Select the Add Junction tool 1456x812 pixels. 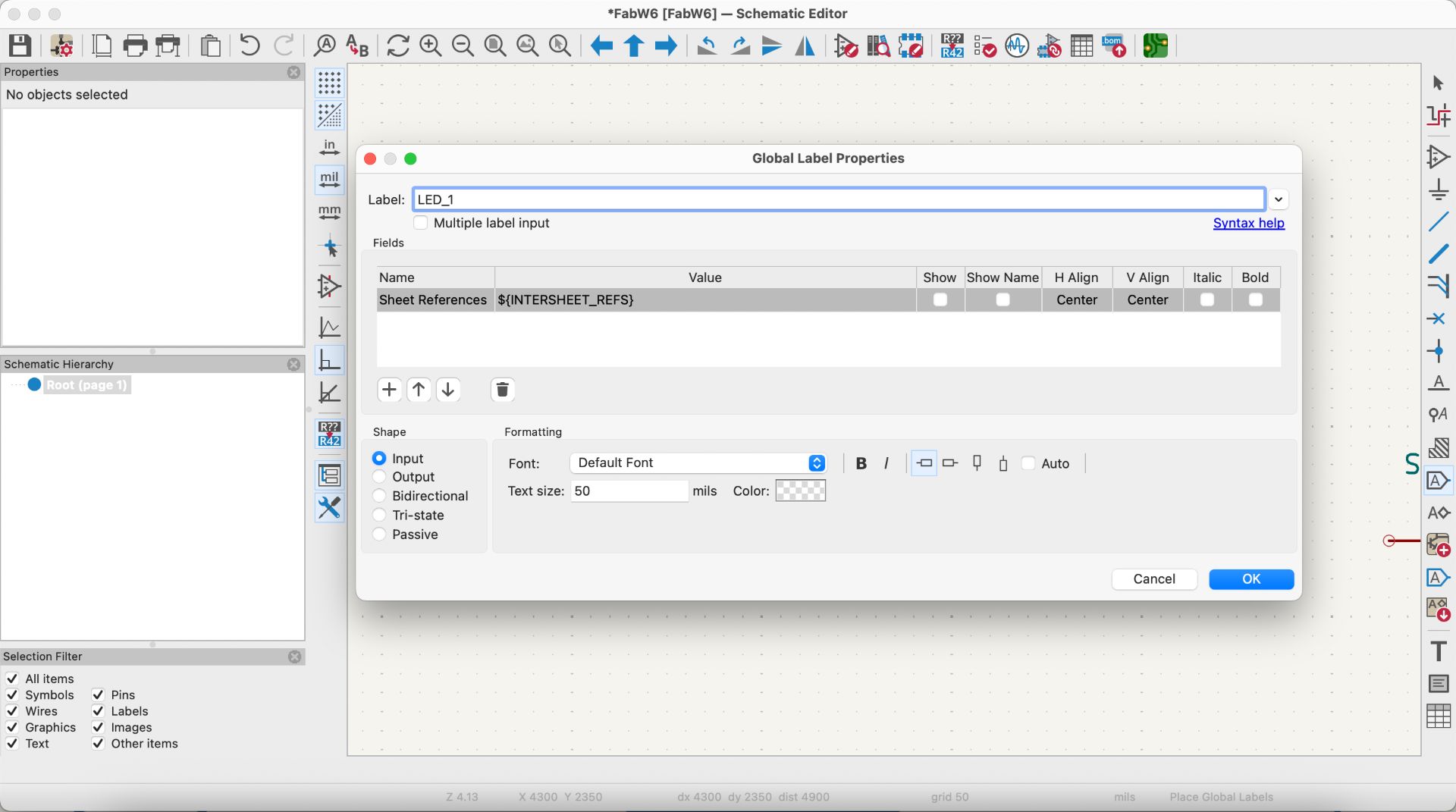pyautogui.click(x=1438, y=351)
